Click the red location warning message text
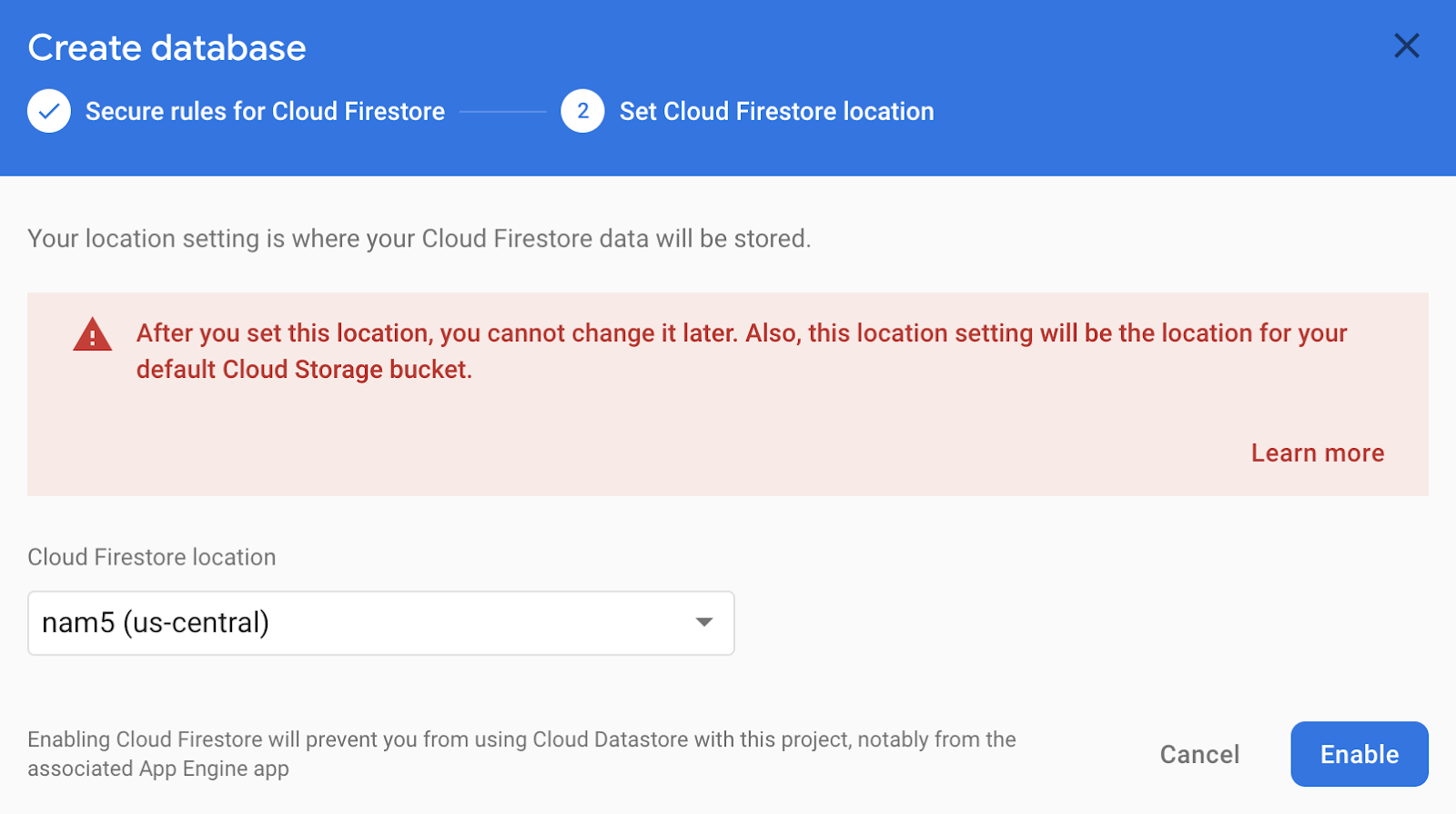 click(x=741, y=333)
